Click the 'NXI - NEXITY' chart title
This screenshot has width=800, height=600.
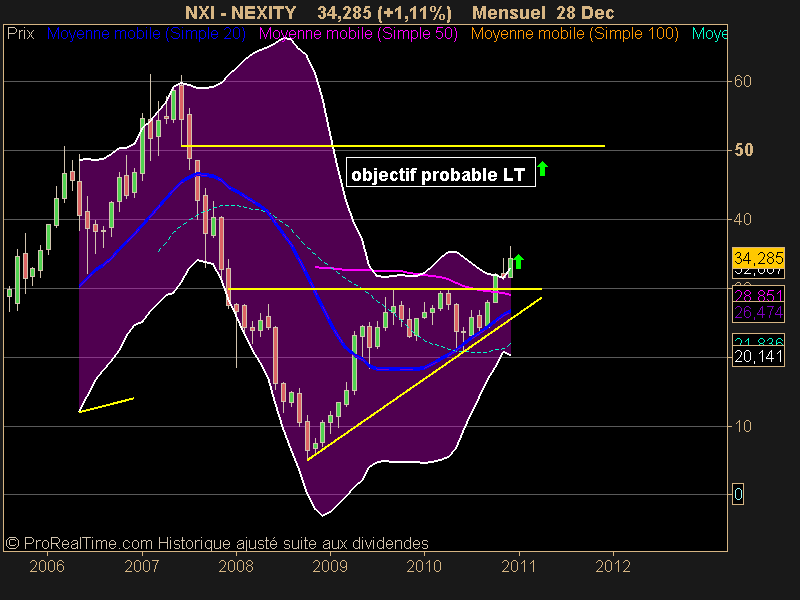(x=240, y=12)
